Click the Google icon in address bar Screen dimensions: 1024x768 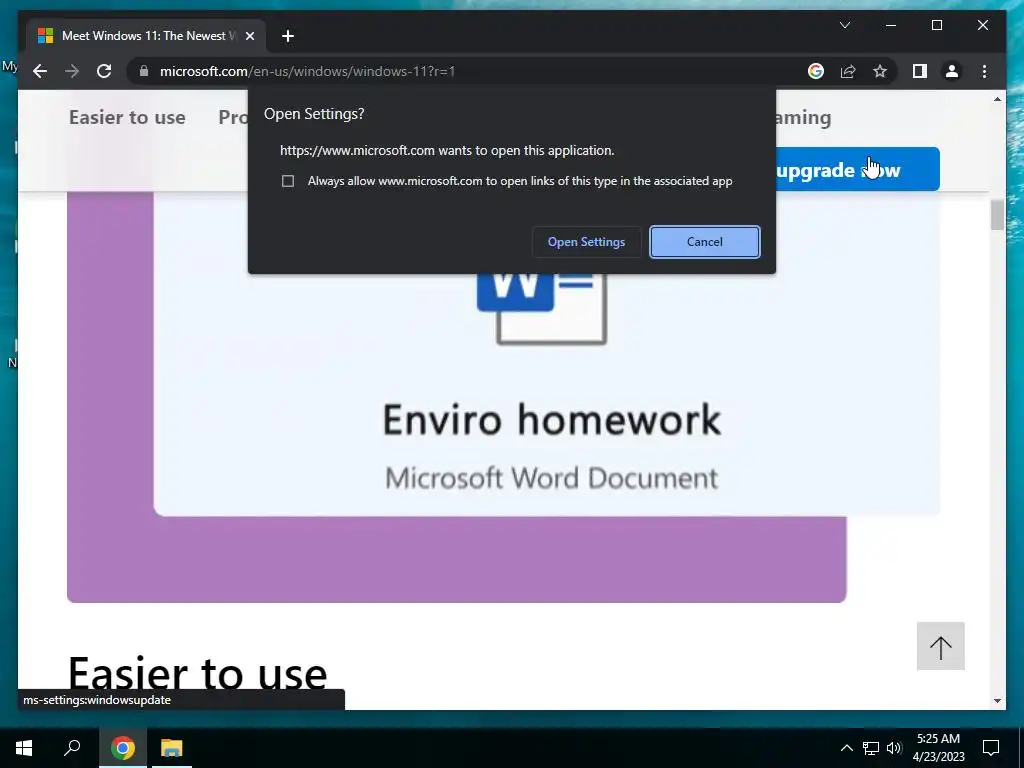pos(816,71)
